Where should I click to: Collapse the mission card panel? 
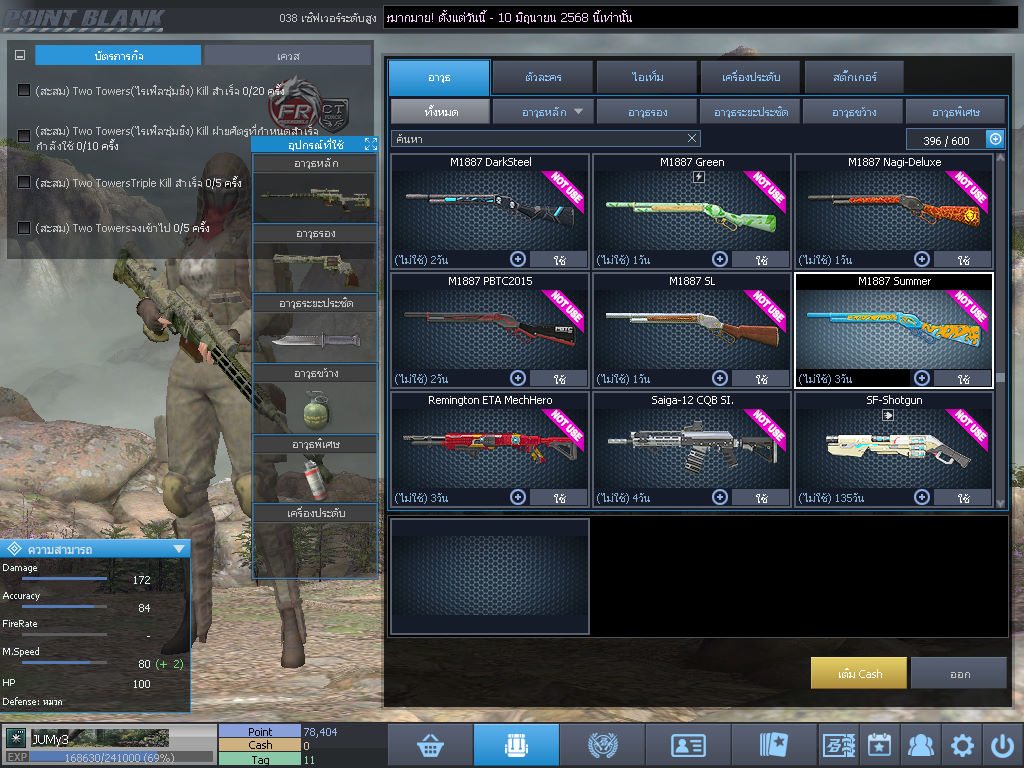coord(20,56)
